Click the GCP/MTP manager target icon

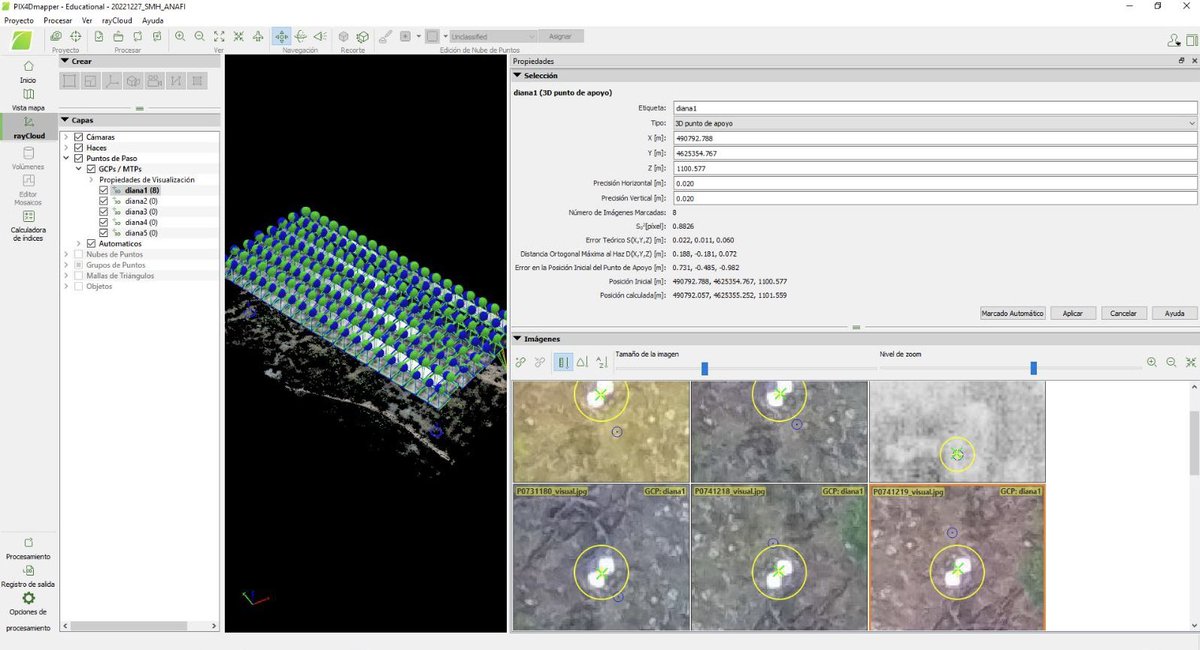pos(75,36)
